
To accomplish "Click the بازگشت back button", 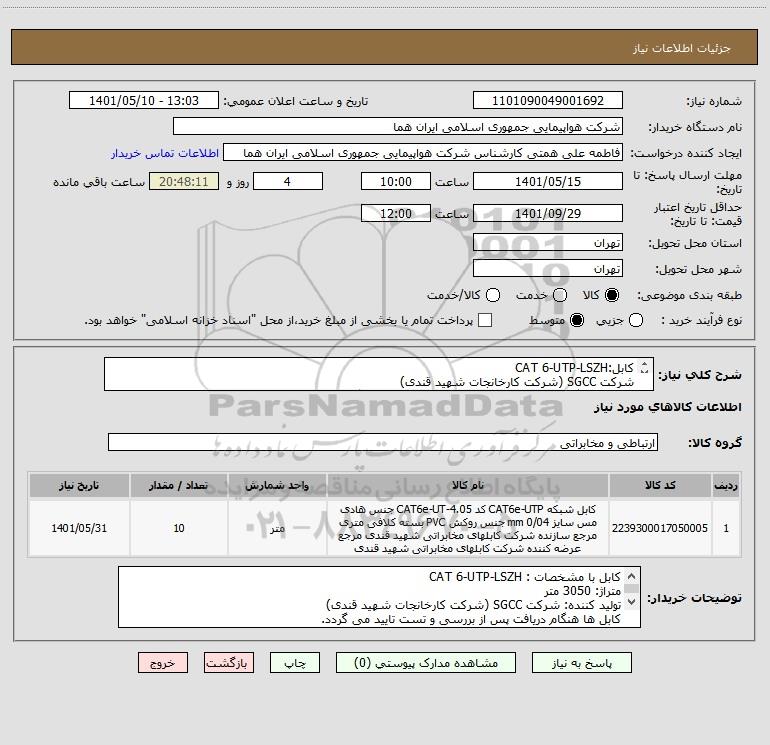I will [229, 663].
